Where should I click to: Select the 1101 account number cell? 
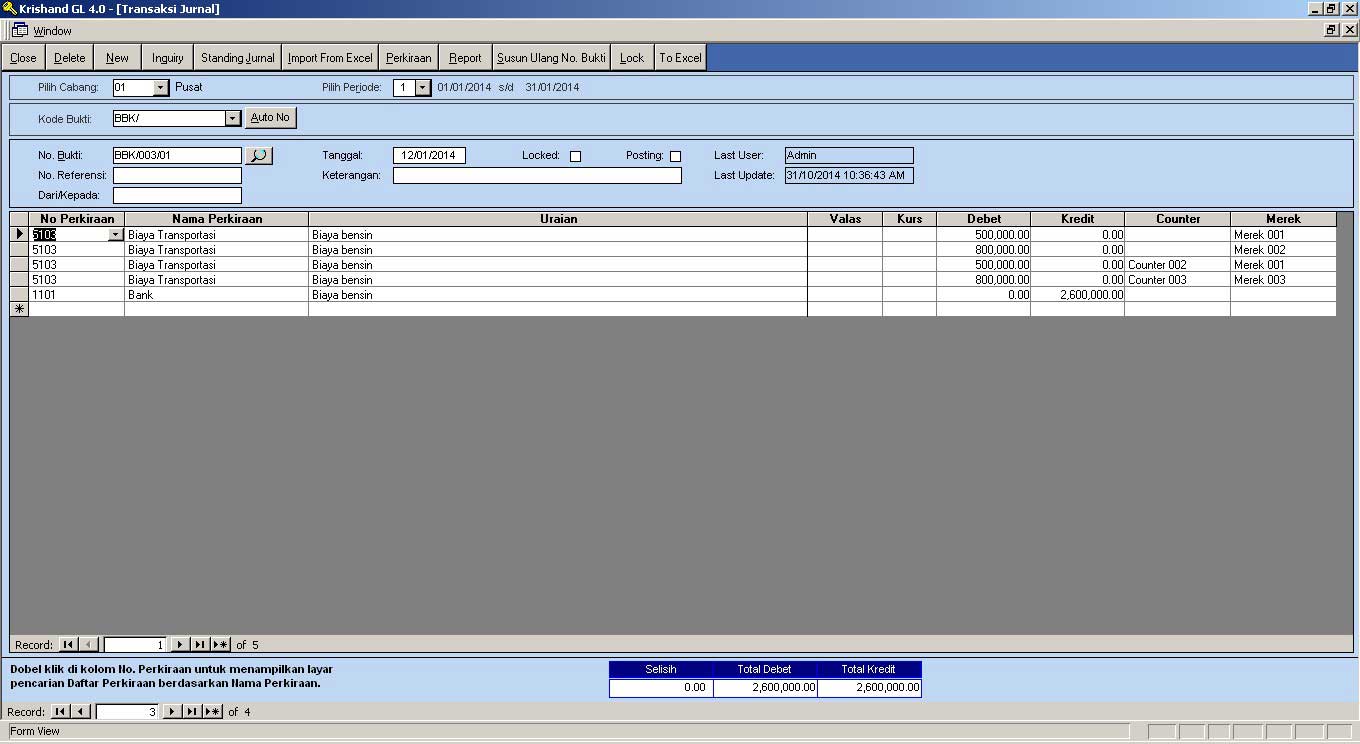point(77,295)
